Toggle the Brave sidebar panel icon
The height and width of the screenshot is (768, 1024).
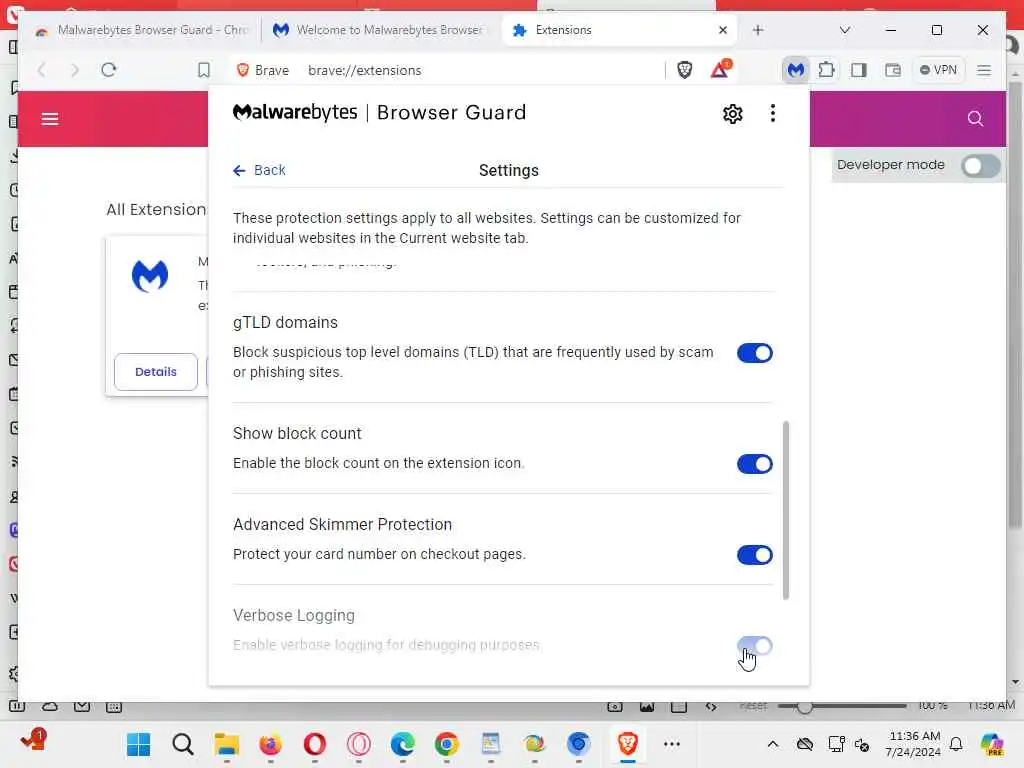pos(859,70)
